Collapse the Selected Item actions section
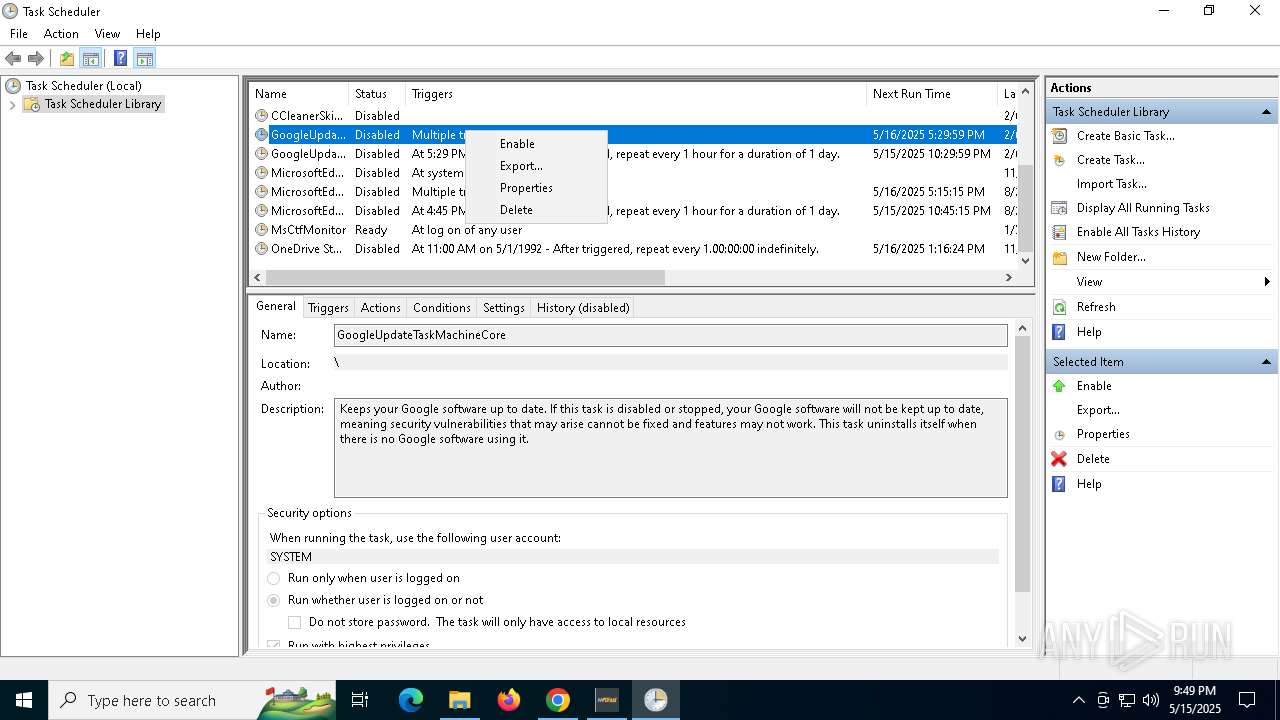Image resolution: width=1280 pixels, height=720 pixels. [1266, 362]
